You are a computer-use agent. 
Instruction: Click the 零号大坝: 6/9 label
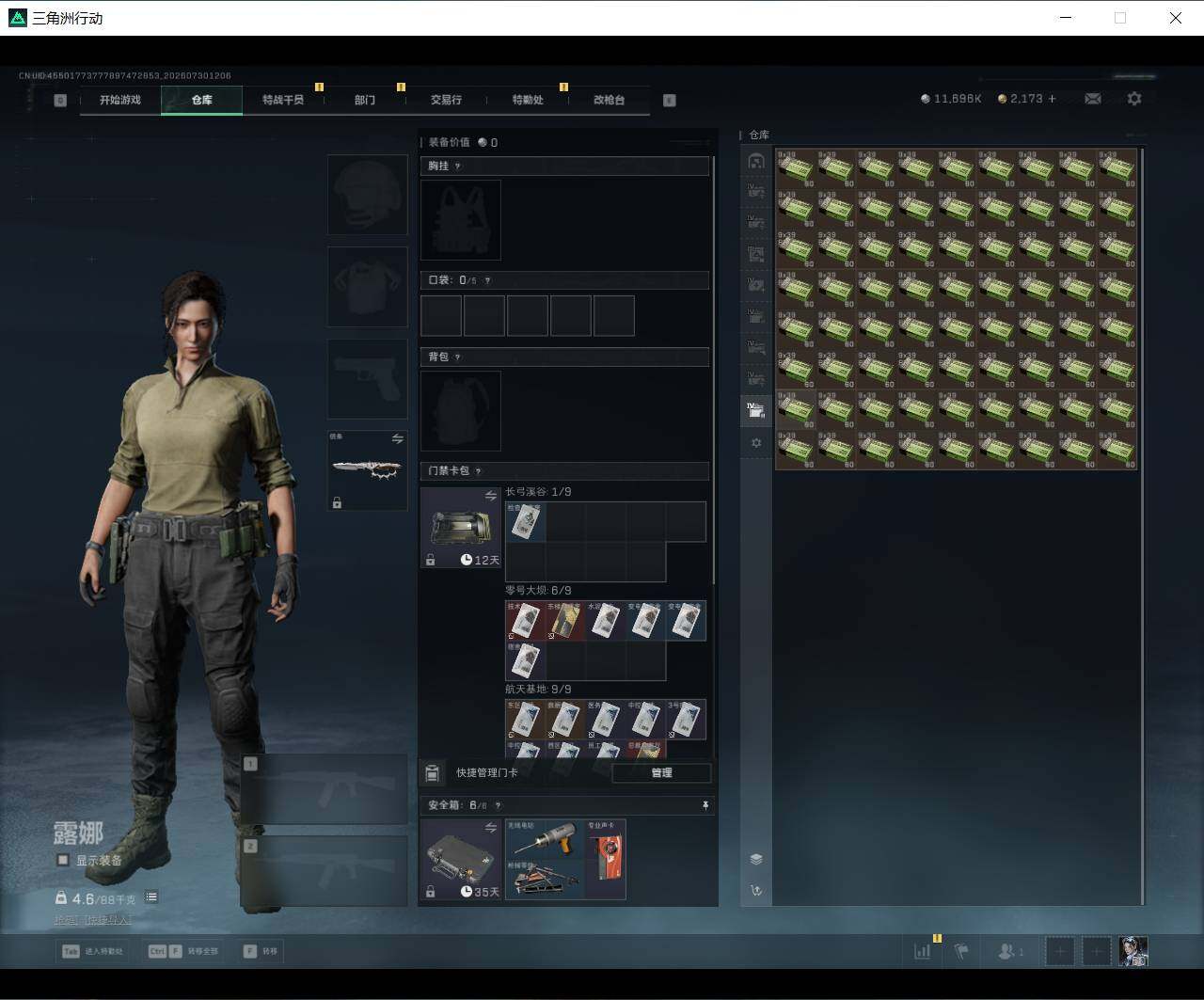click(x=538, y=591)
